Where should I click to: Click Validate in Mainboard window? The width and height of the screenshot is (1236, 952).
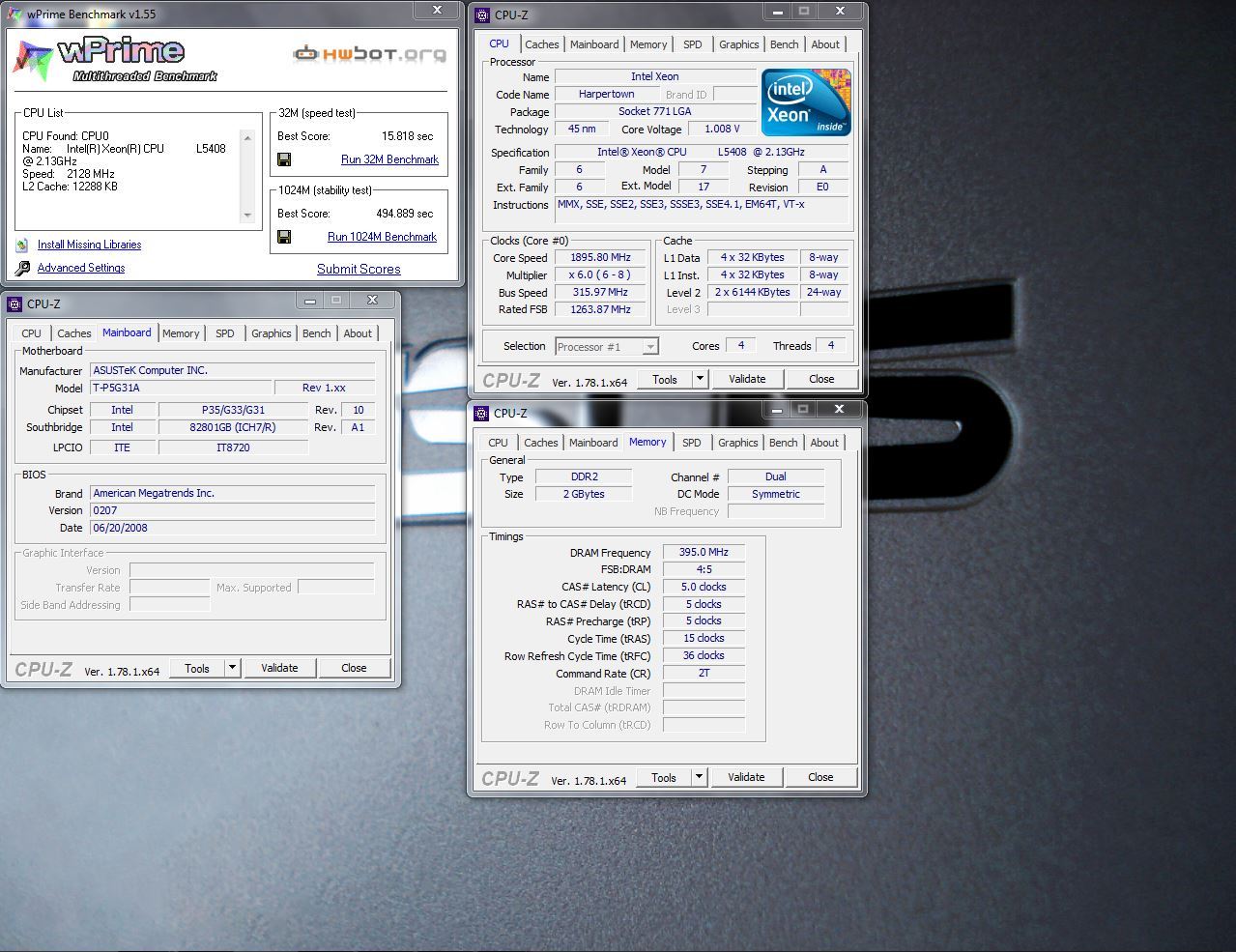[x=279, y=668]
